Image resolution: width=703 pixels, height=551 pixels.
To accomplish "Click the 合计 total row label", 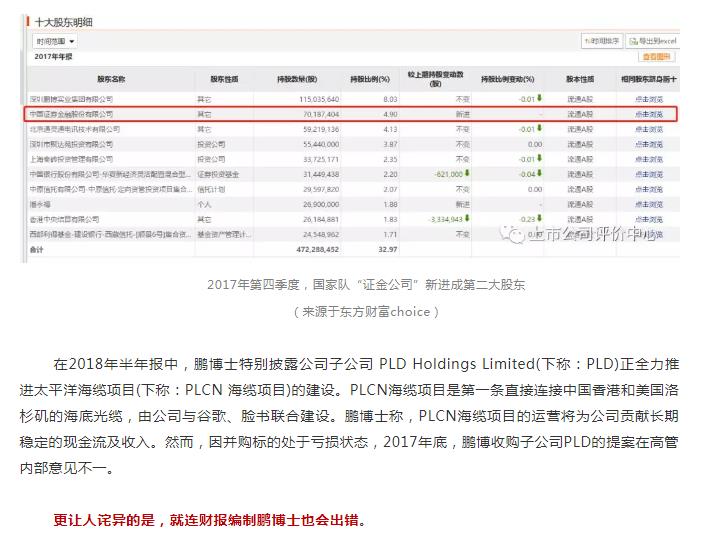I will pyautogui.click(x=36, y=249).
